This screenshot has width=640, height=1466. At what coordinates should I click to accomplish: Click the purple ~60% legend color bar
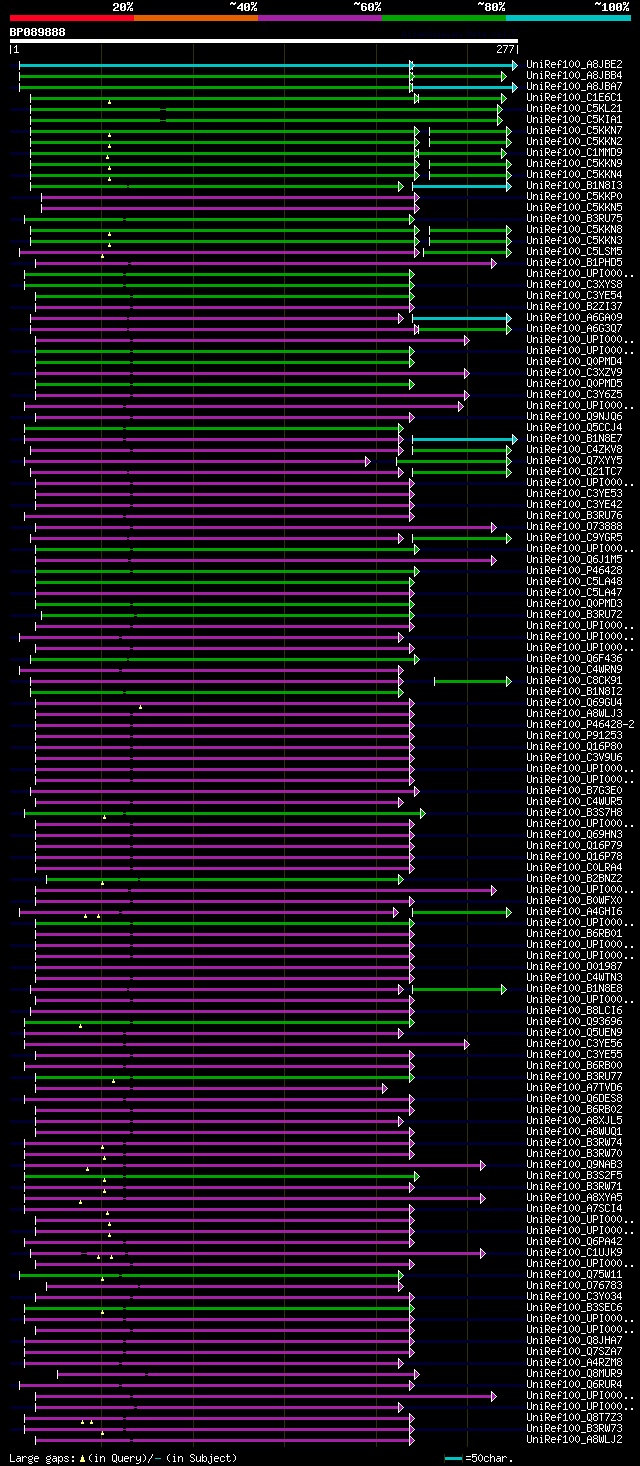click(x=320, y=18)
